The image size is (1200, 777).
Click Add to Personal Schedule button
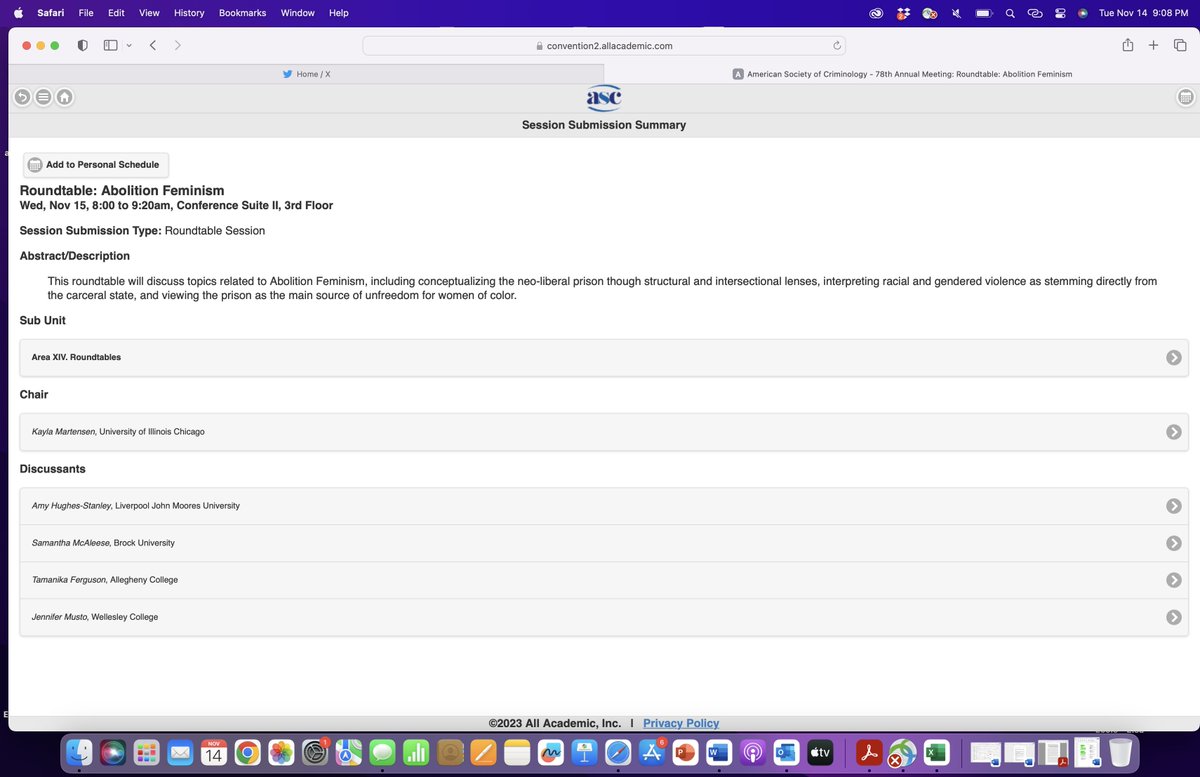tap(96, 165)
